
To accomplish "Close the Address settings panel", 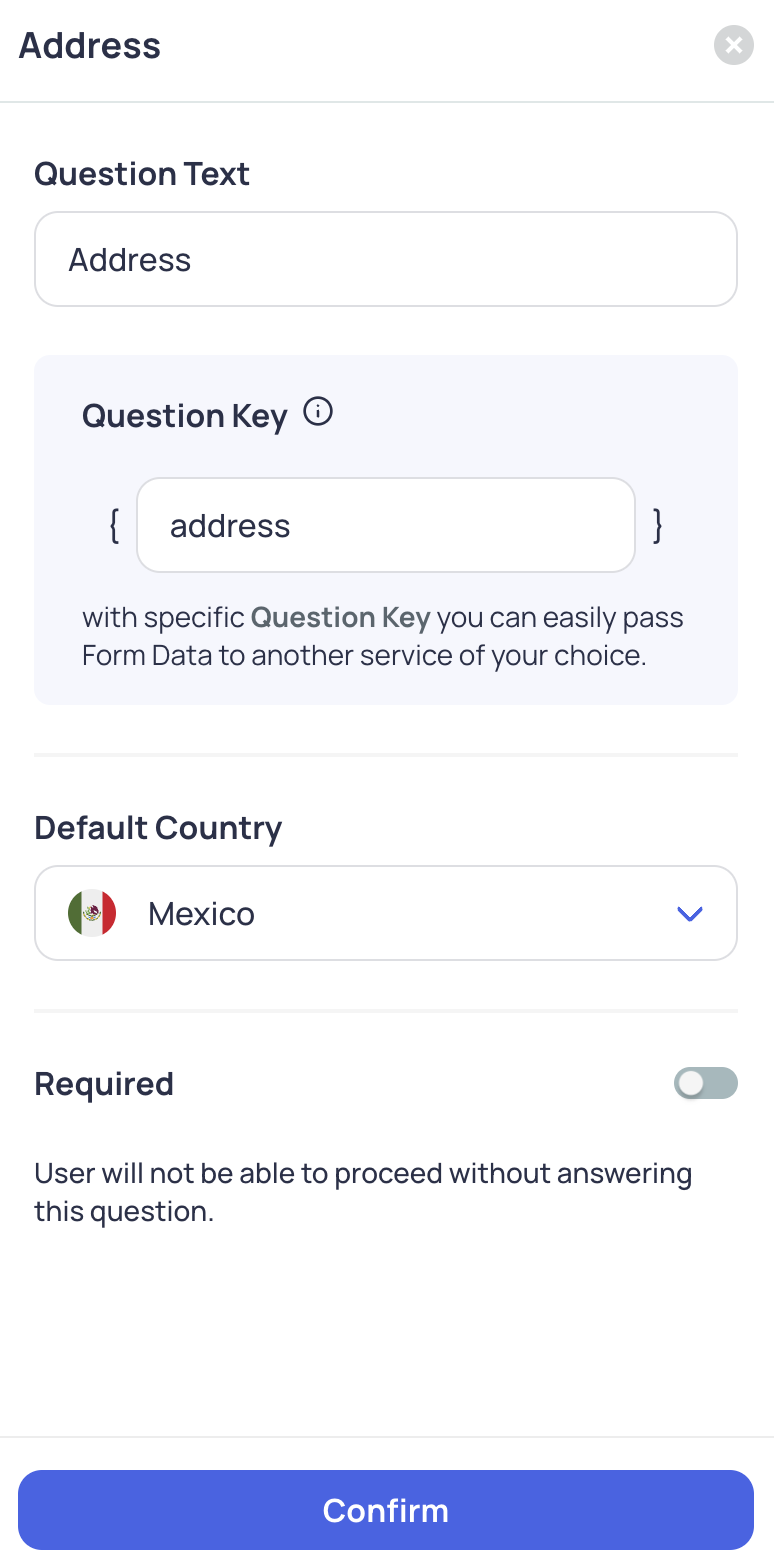I will tap(733, 45).
